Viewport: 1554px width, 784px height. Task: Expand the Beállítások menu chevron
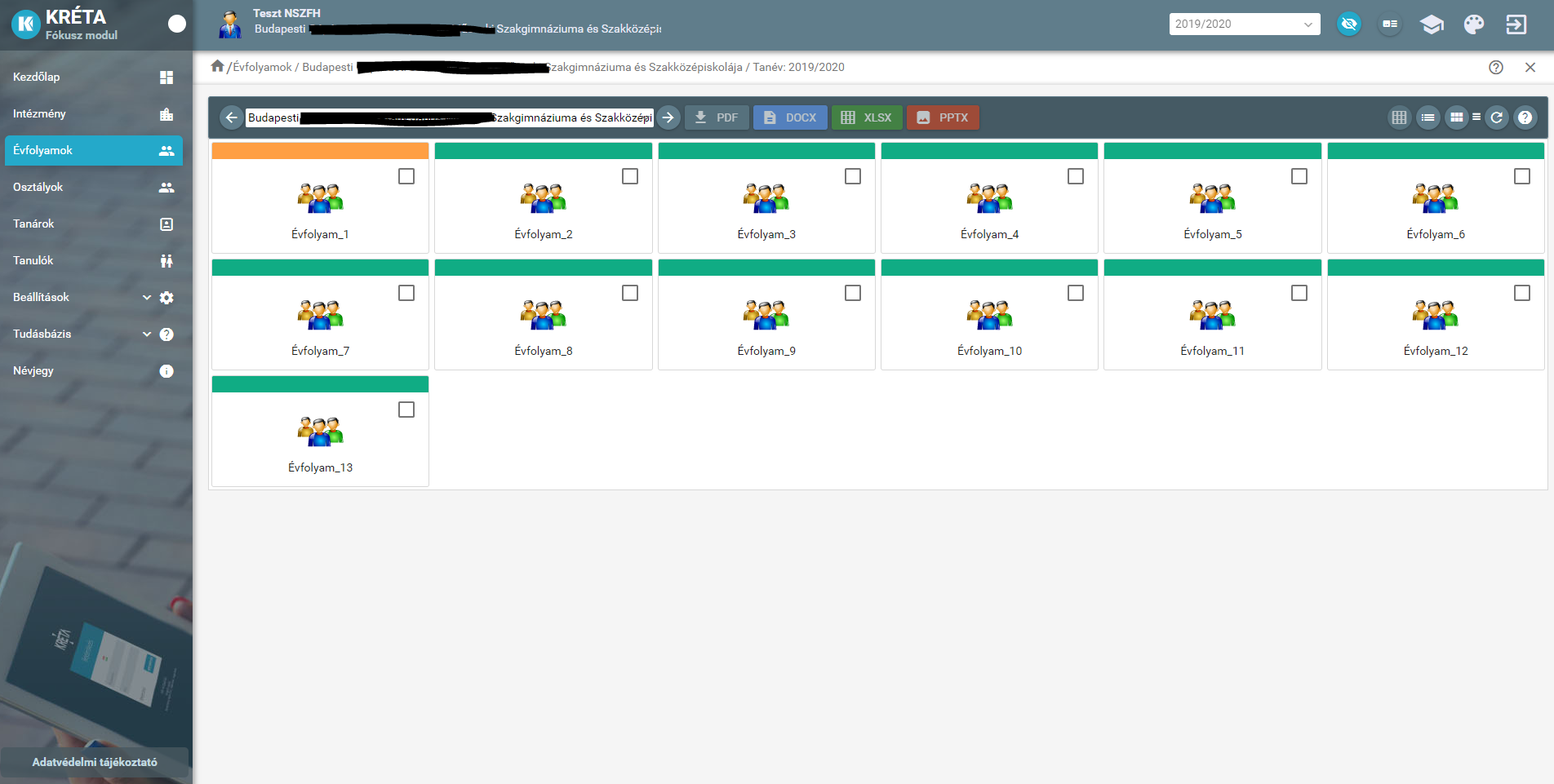pos(147,297)
